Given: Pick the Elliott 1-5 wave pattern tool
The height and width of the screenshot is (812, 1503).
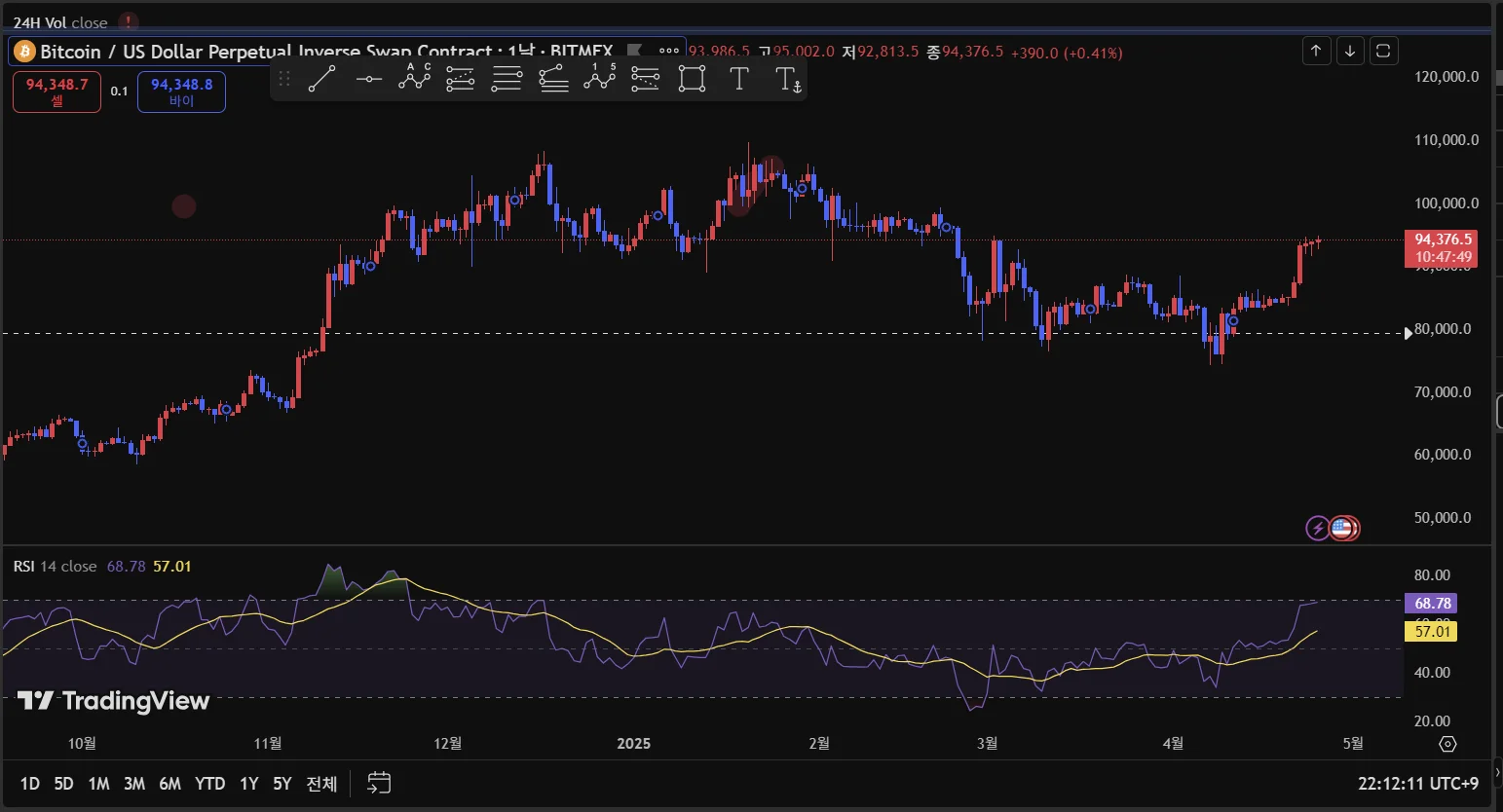Looking at the screenshot, I should coord(599,78).
